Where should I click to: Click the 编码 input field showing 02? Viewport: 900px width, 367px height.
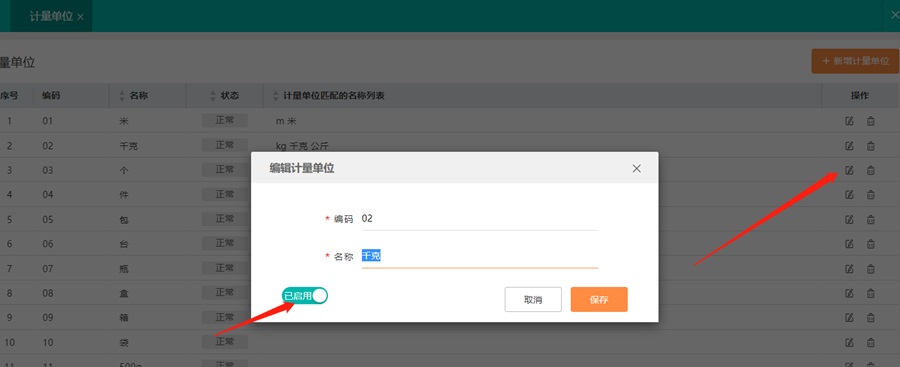[x=480, y=219]
